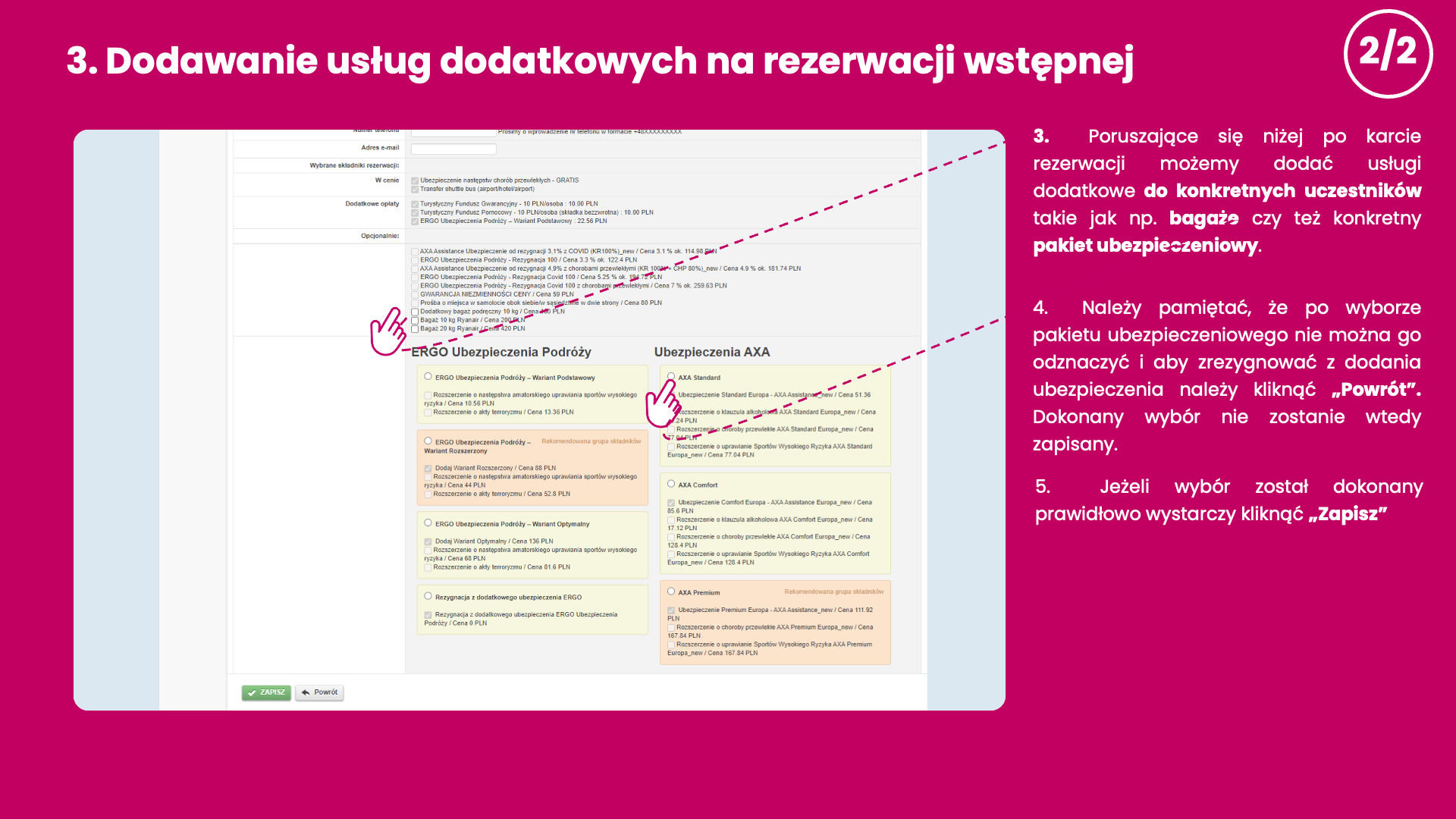Select AXA Standard radio button
The width and height of the screenshot is (1456, 819).
(x=671, y=377)
